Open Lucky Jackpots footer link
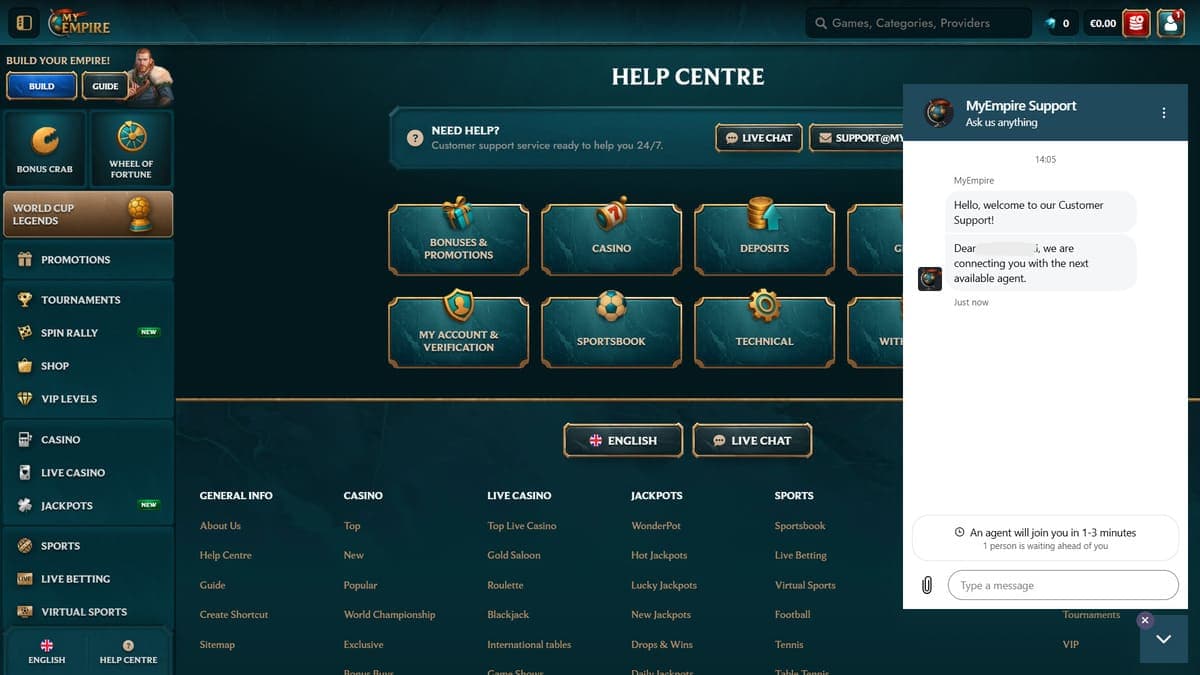This screenshot has height=675, width=1200. point(664,585)
